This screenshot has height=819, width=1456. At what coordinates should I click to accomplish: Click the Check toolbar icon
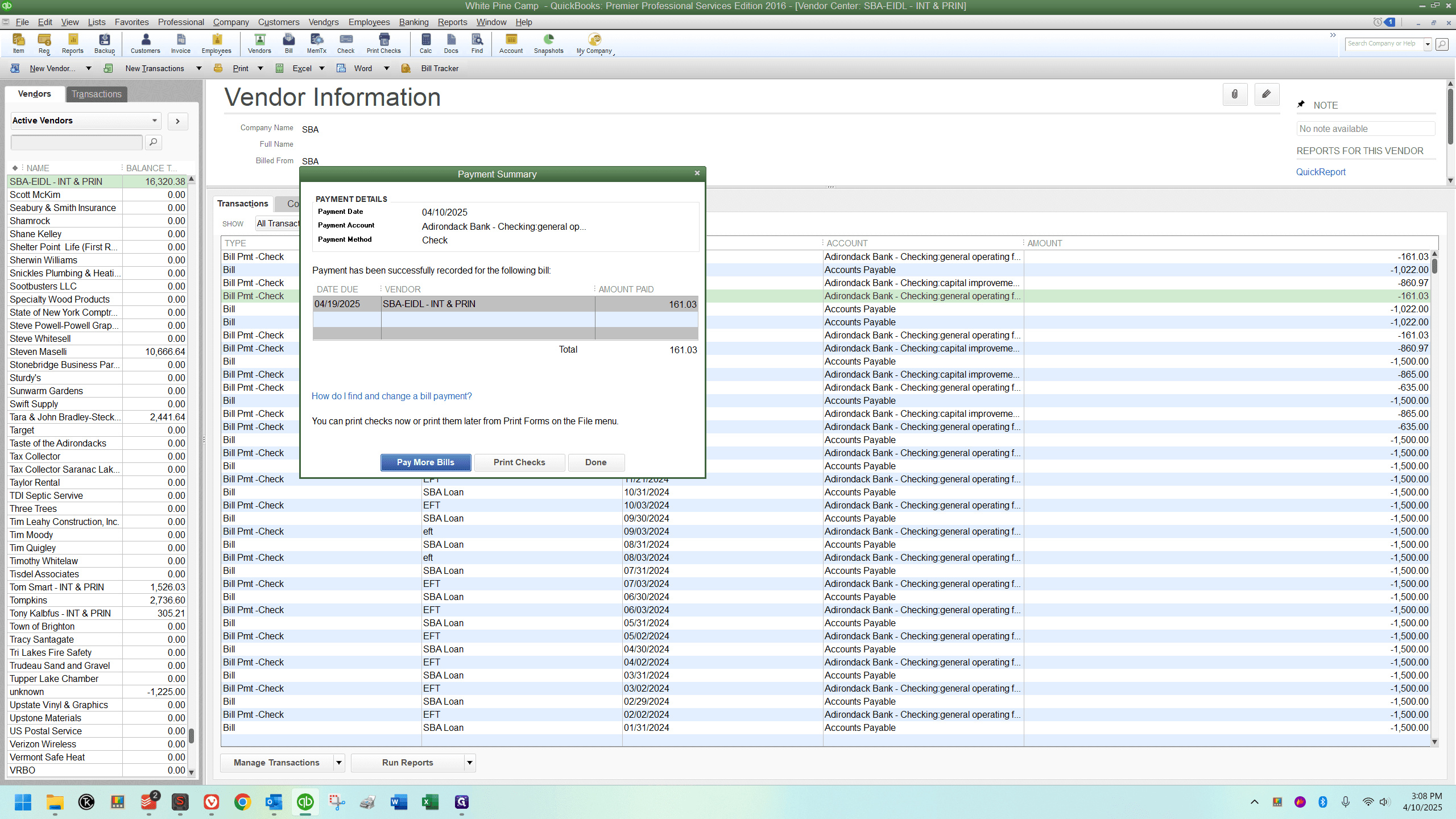(x=346, y=43)
